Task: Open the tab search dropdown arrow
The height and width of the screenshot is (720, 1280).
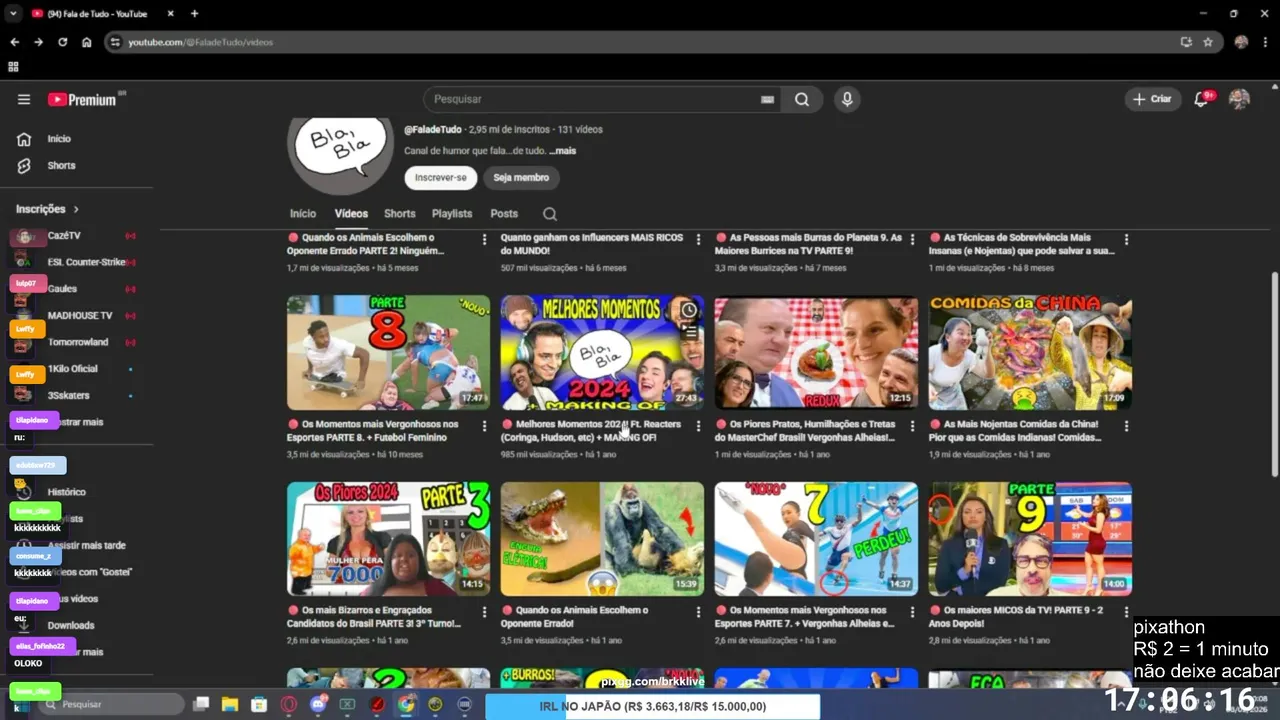Action: click(13, 13)
